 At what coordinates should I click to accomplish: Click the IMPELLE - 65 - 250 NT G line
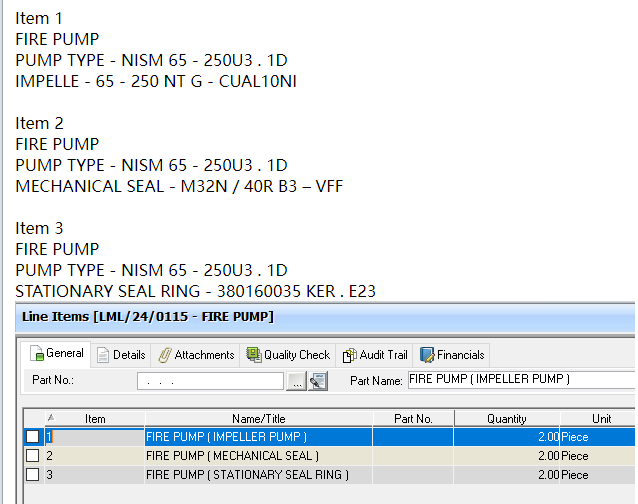click(156, 81)
